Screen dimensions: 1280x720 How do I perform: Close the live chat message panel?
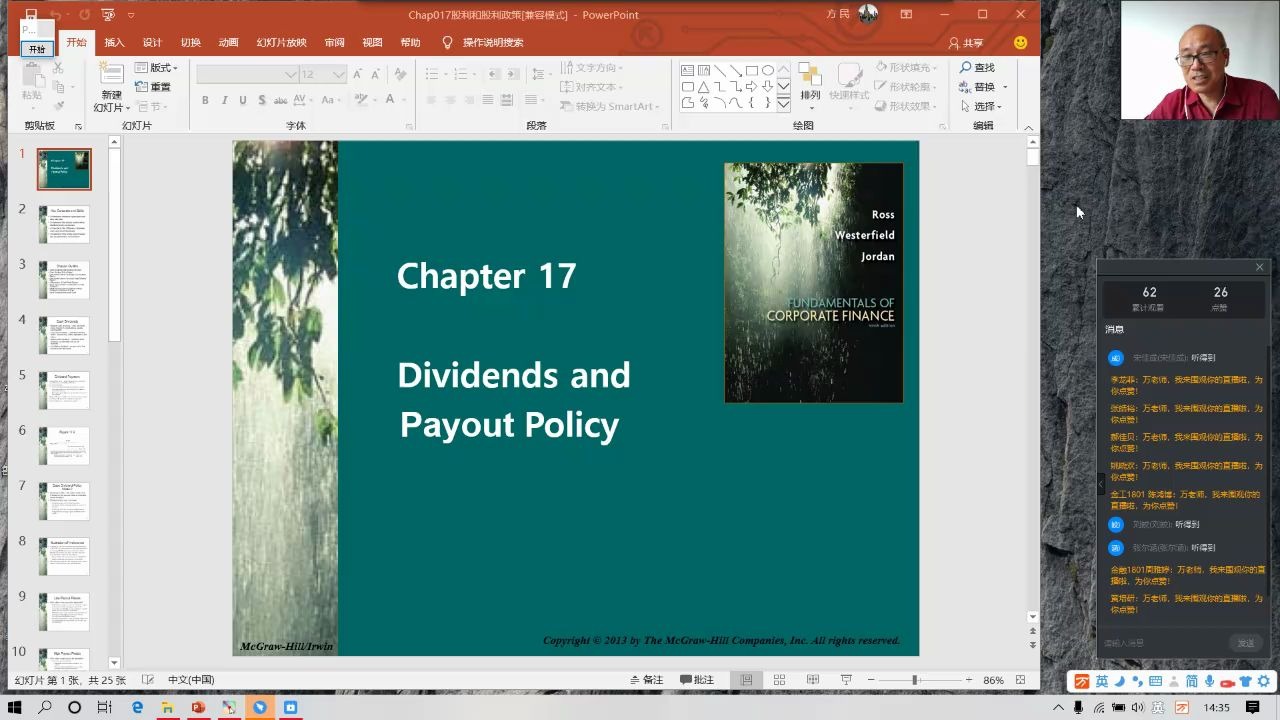pyautogui.click(x=1259, y=267)
